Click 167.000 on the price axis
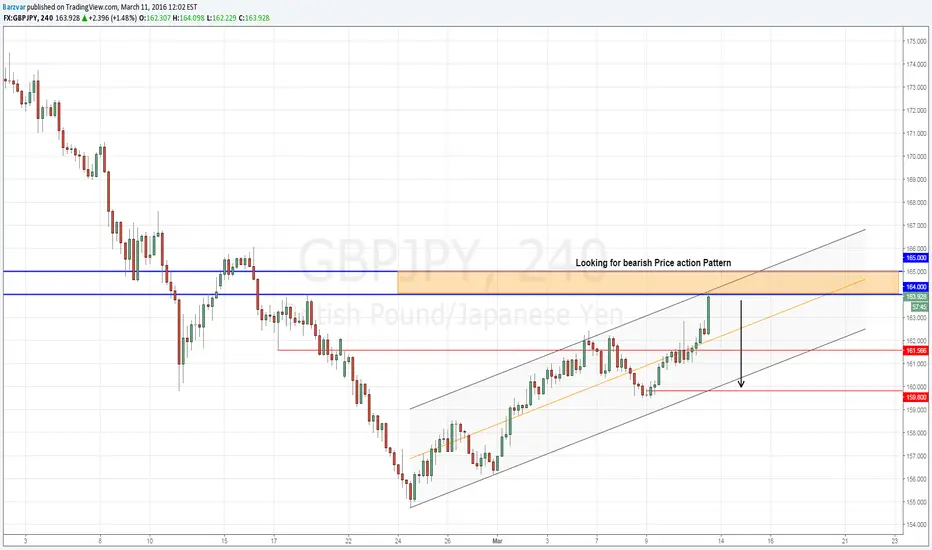The height and width of the screenshot is (550, 932). 916,226
